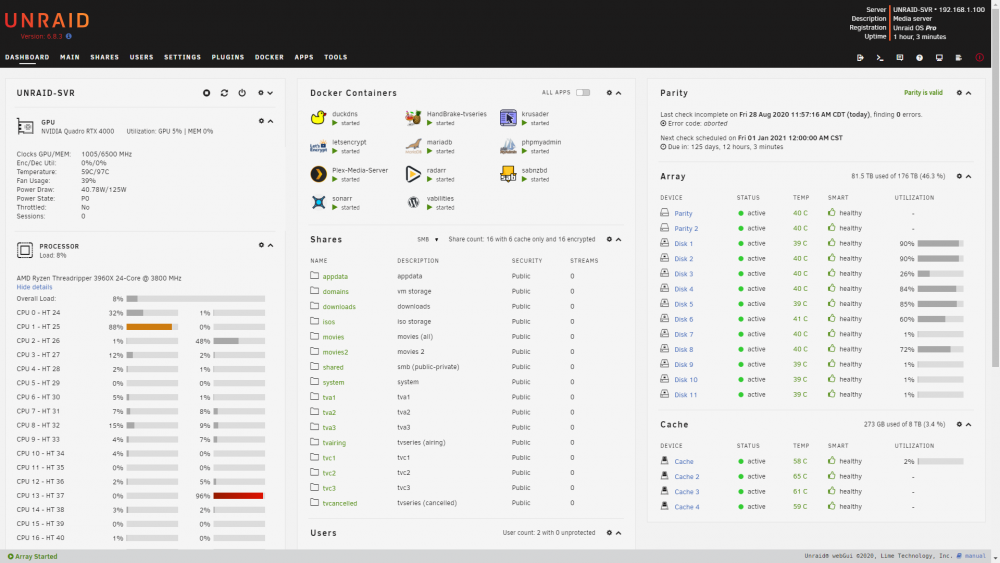The height and width of the screenshot is (563, 1000).
Task: Click the red alert notification icon
Action: coord(980,57)
